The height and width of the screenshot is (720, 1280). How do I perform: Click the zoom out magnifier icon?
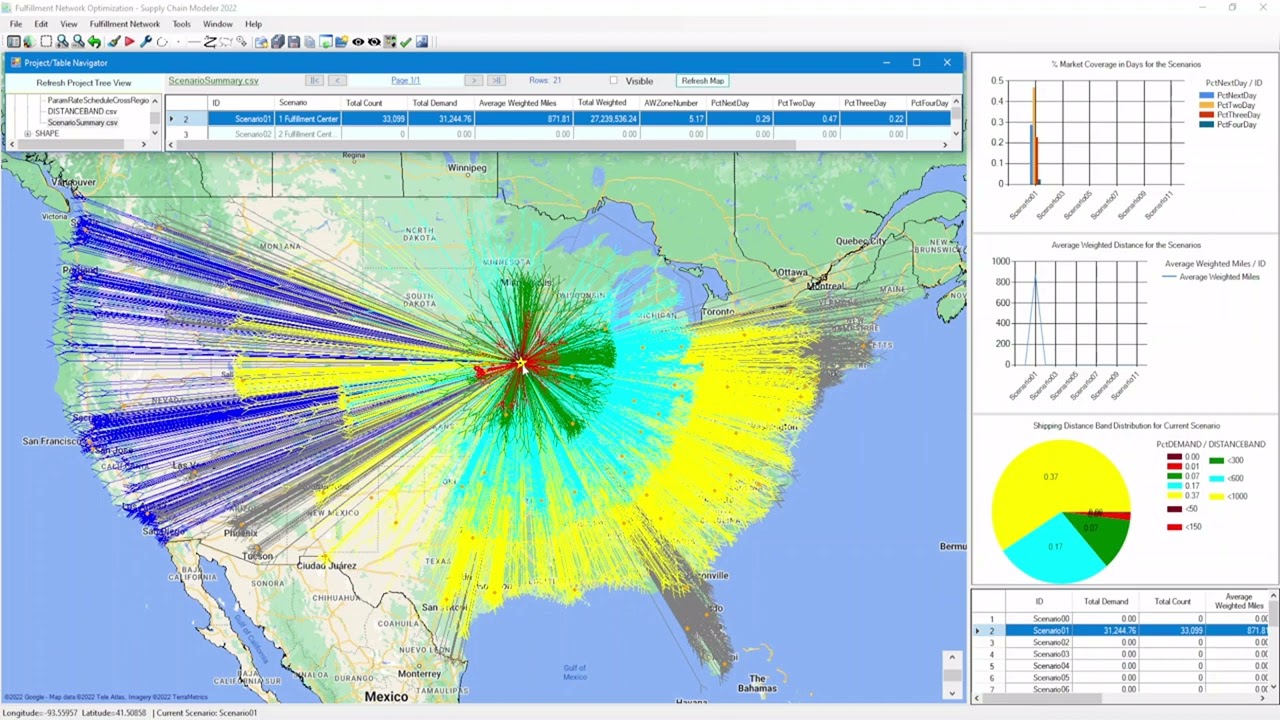coord(78,42)
